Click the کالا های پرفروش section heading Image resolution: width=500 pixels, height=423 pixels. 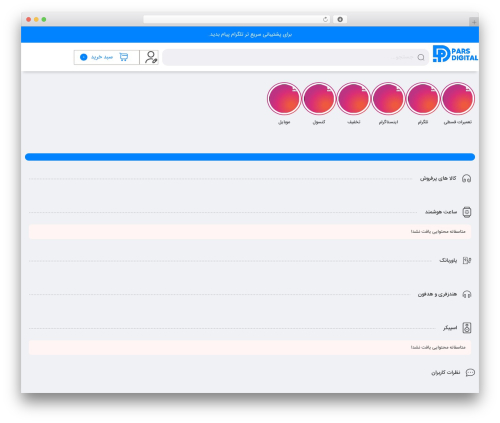(x=438, y=178)
